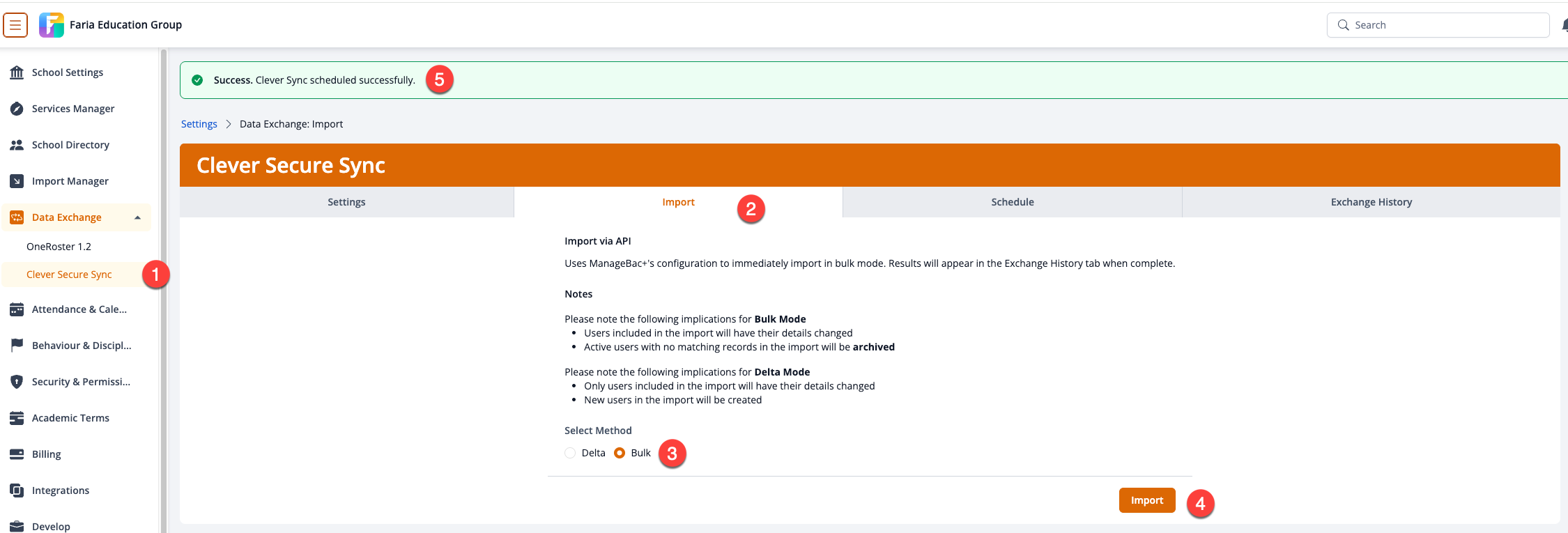Collapse the Data Exchange section arrow
The height and width of the screenshot is (533, 1568).
point(137,217)
